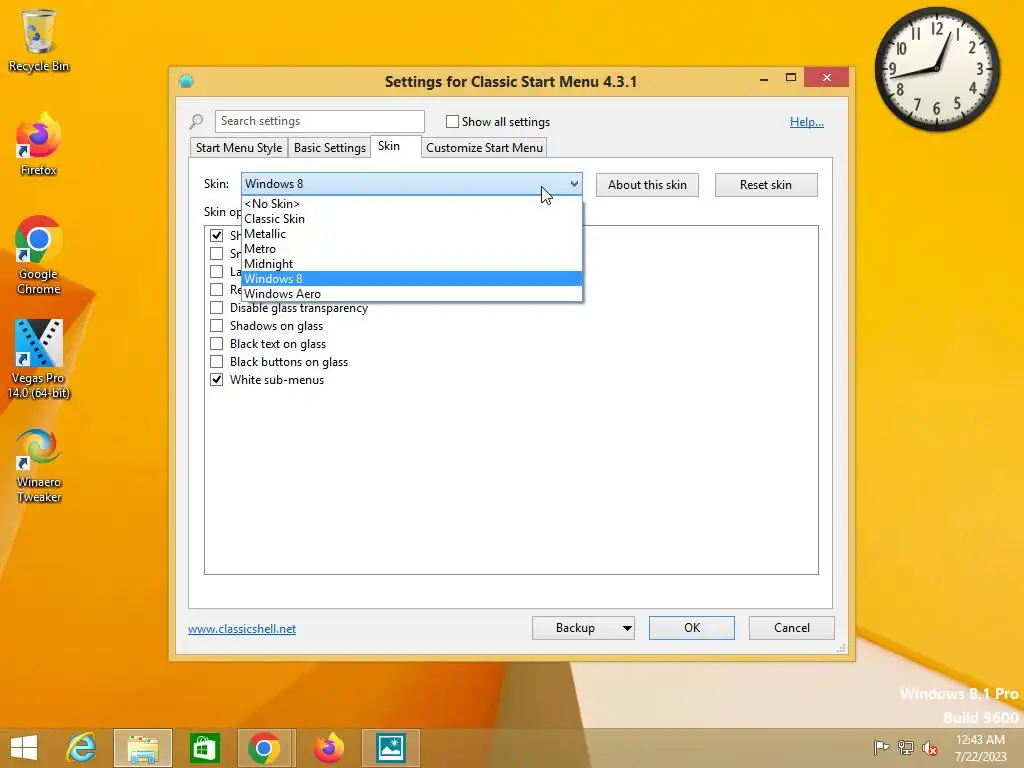The width and height of the screenshot is (1024, 768).
Task: Click the search magnifier icon
Action: point(196,121)
